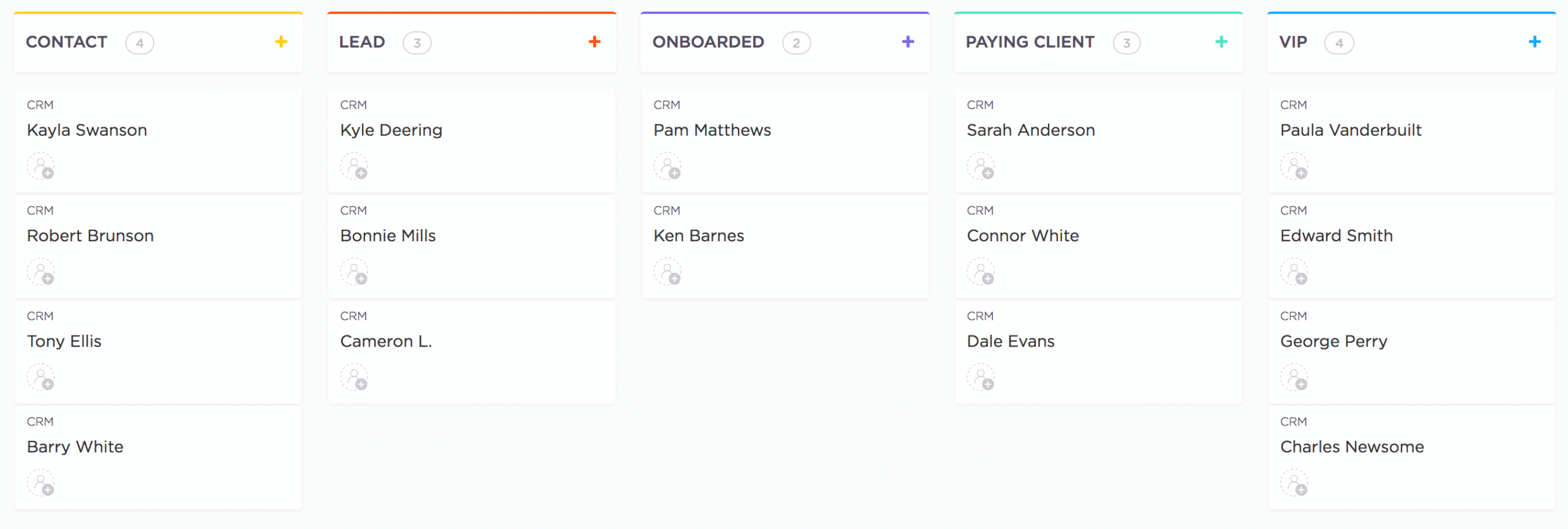Add a new card to ONBOARDED
Screen dimensions: 1568x529
(908, 42)
